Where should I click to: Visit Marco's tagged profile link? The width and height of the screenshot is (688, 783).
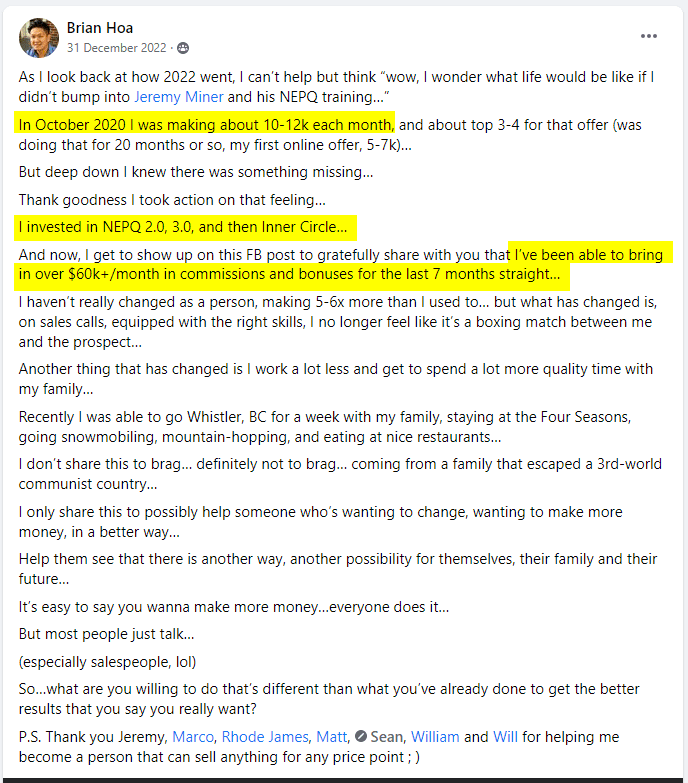pyautogui.click(x=193, y=737)
